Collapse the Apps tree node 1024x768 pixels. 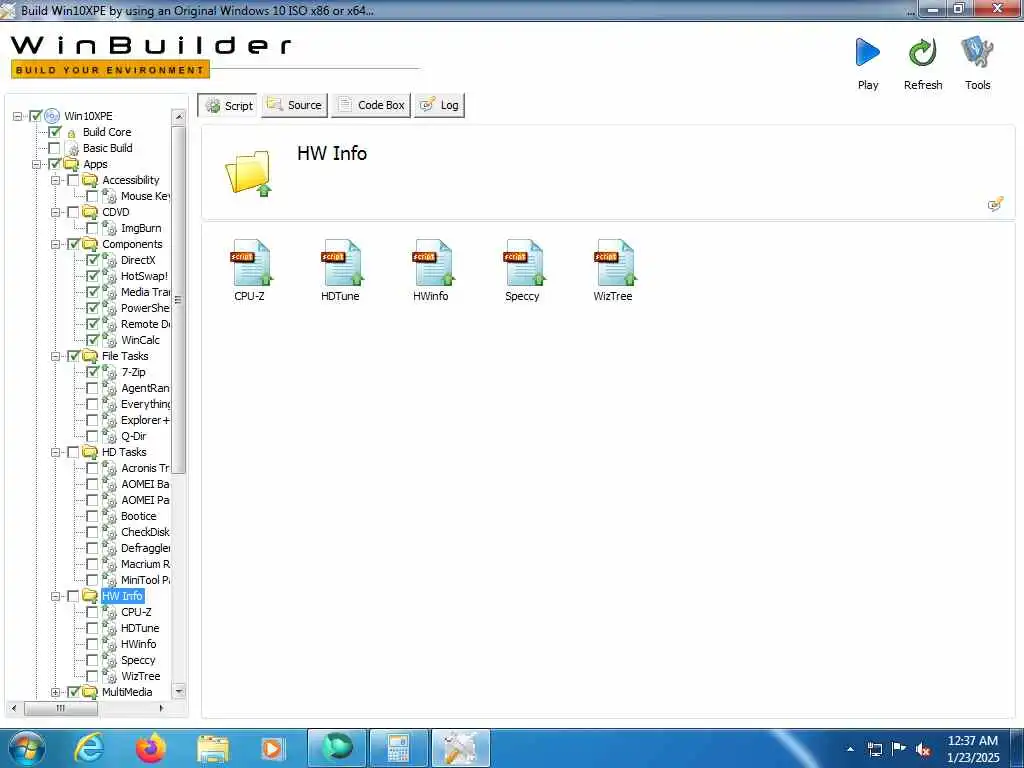pyautogui.click(x=37, y=165)
